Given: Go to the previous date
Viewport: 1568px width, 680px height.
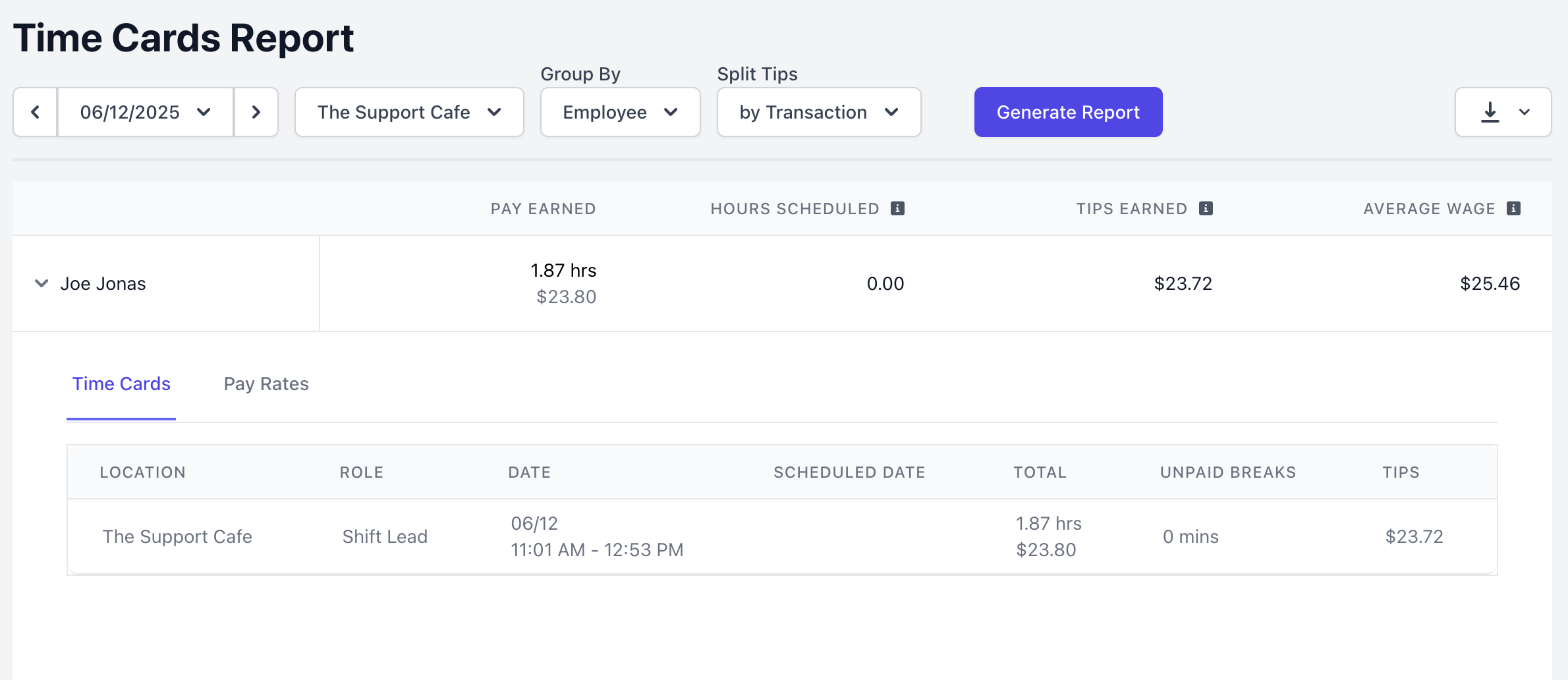Looking at the screenshot, I should pos(35,113).
